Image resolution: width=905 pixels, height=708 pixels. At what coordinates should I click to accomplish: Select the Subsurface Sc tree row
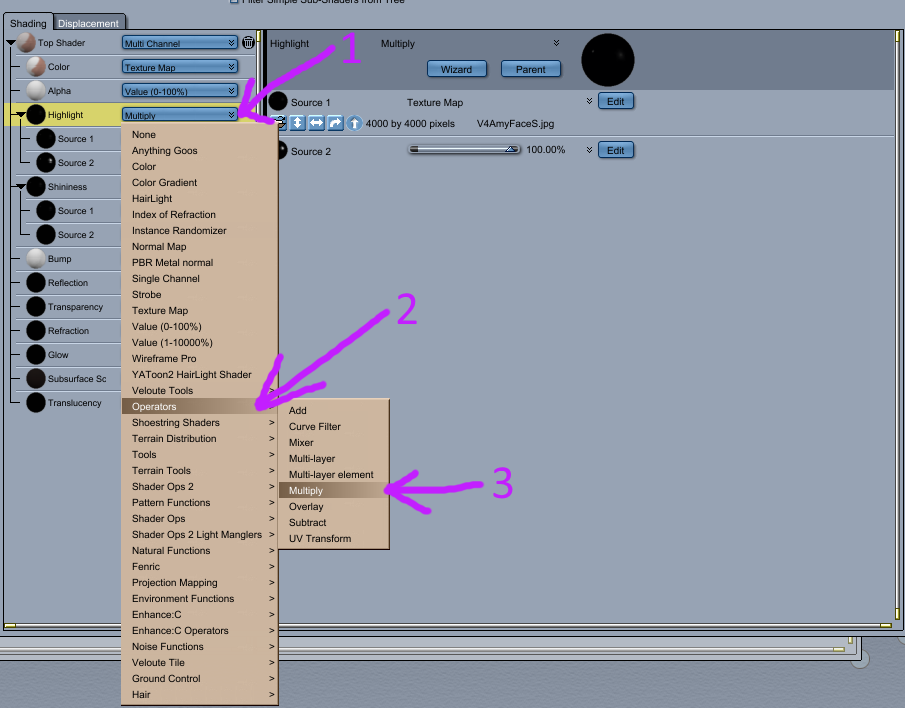point(66,379)
